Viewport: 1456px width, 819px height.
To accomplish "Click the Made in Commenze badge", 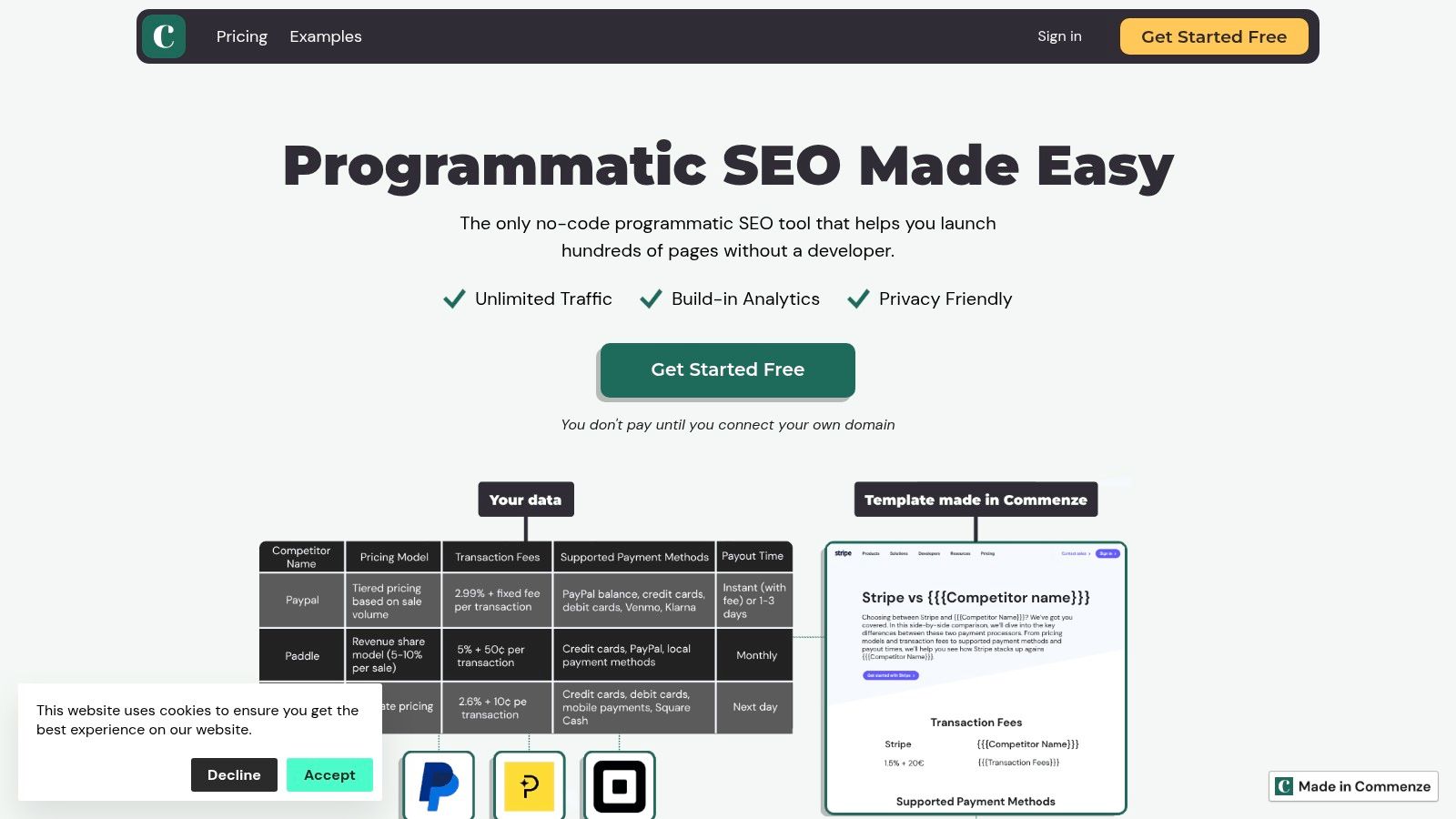I will click(x=1353, y=786).
